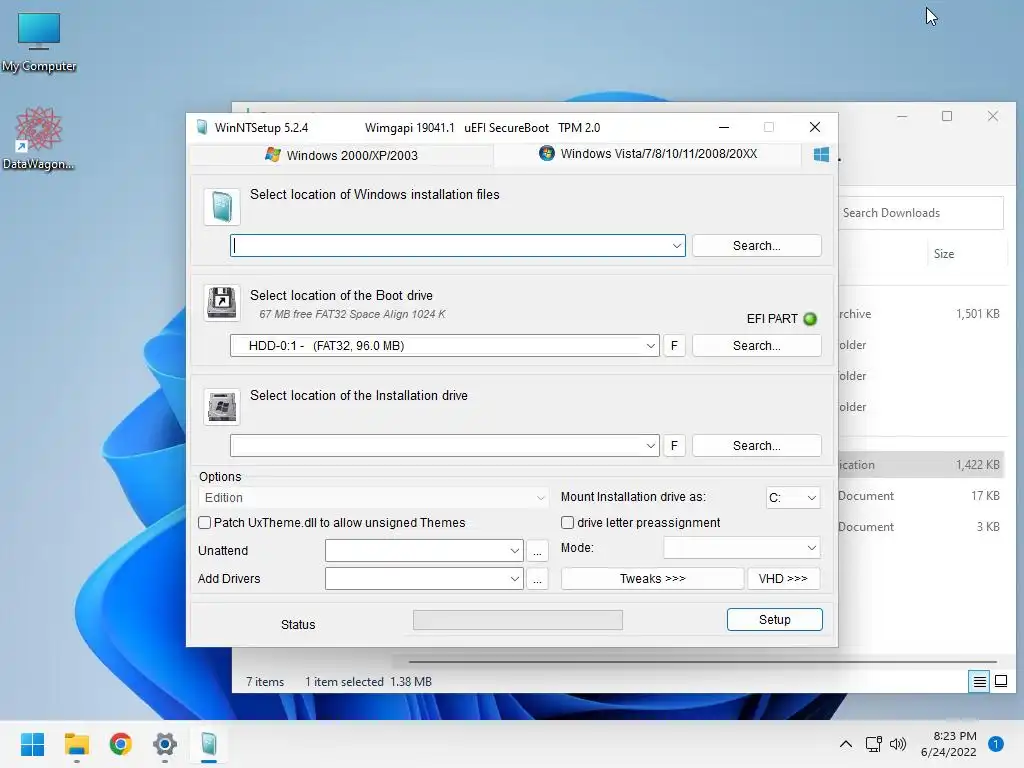Screen dimensions: 1024x768
Task: Open the Mount Installation drive letter dropdown
Action: pyautogui.click(x=793, y=498)
